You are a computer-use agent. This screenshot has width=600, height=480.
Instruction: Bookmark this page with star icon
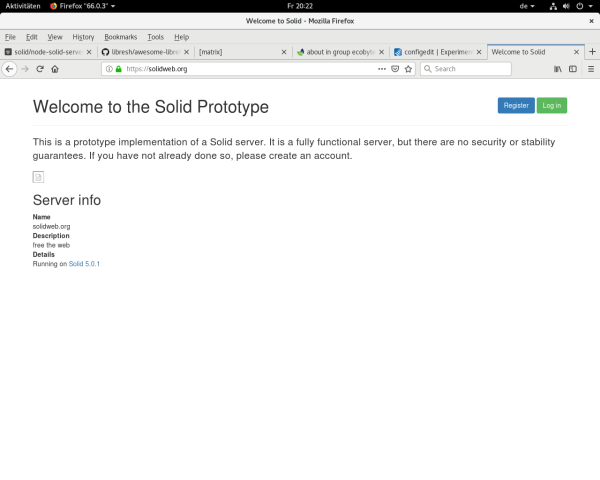point(408,69)
